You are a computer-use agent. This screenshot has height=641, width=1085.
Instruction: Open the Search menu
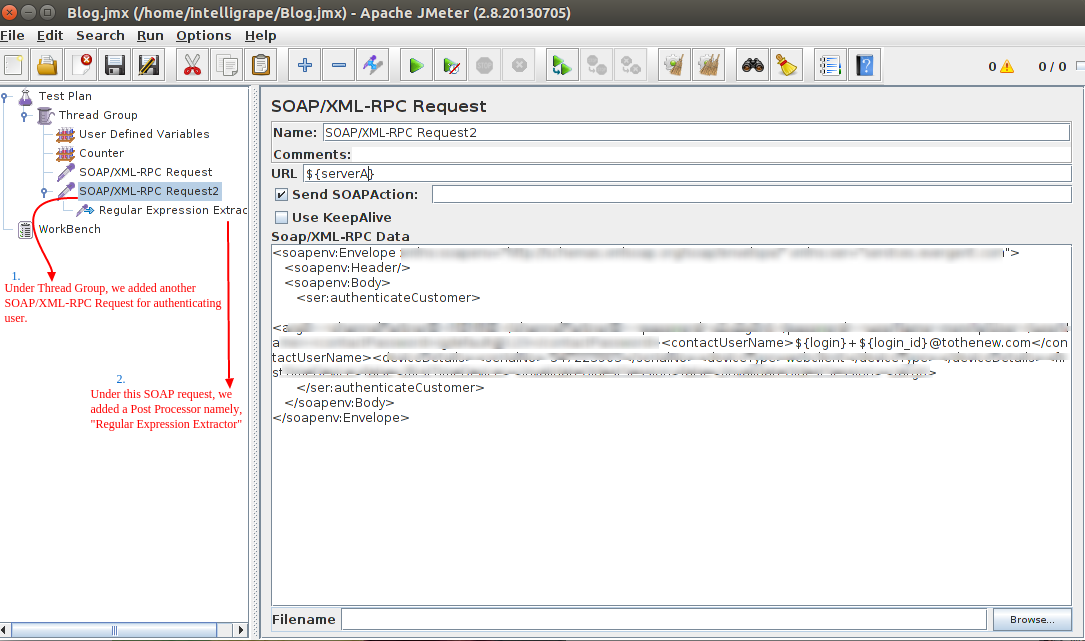point(100,35)
